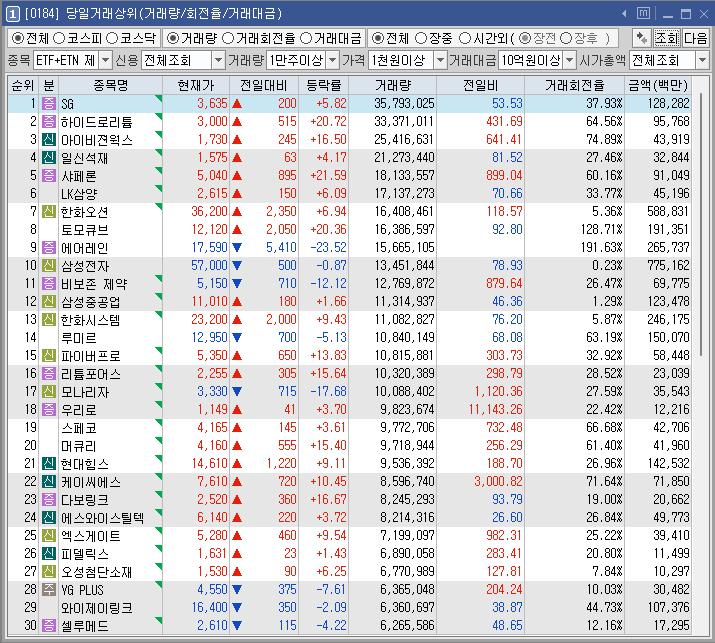
Task: Select the 장후 radio button
Action: 565,38
